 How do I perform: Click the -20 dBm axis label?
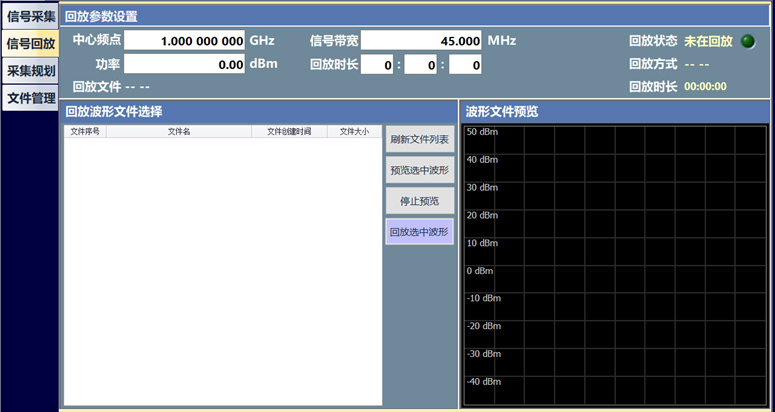pos(484,326)
